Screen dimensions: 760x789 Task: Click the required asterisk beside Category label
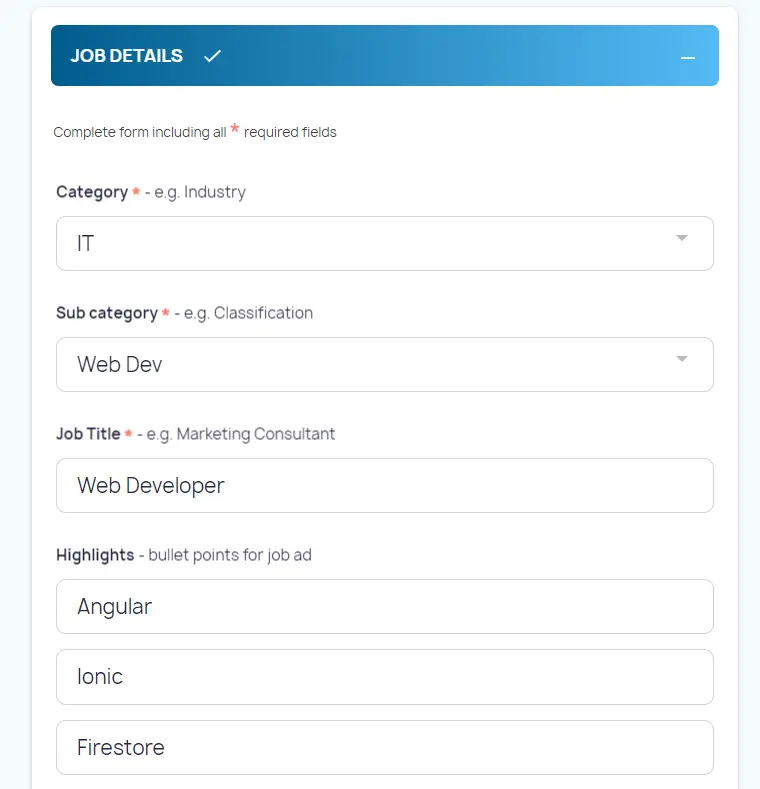(136, 192)
